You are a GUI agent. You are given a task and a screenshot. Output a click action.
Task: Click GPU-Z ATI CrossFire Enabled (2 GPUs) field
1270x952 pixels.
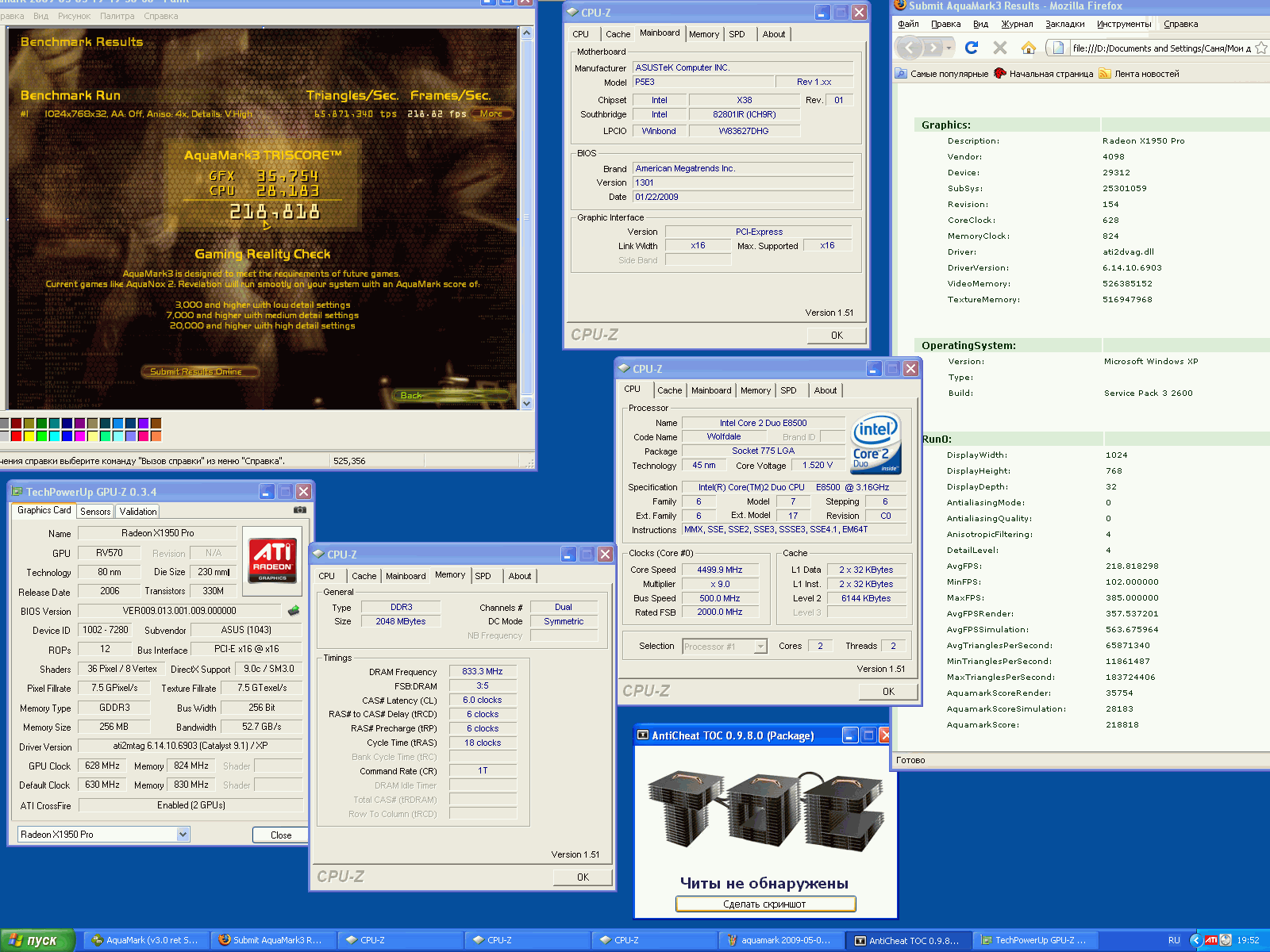click(190, 805)
